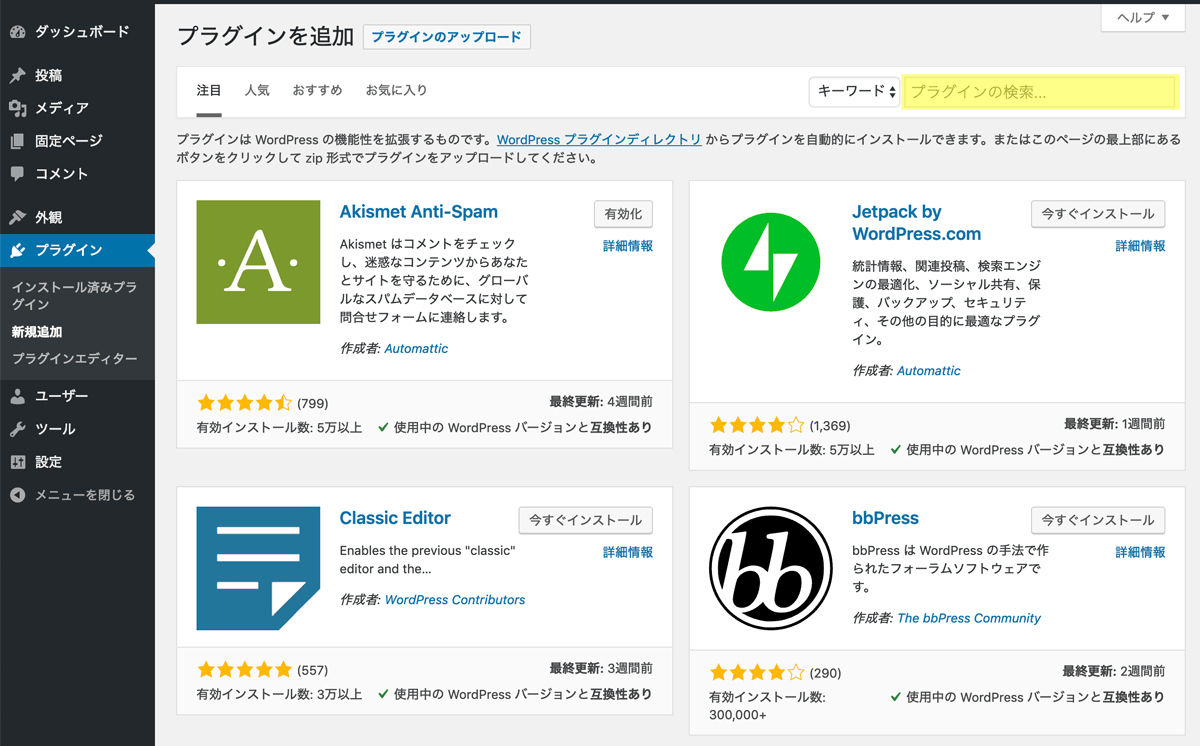Image resolution: width=1200 pixels, height=746 pixels.
Task: Select 新規追加 in the plugin submenu
Action: (x=37, y=332)
